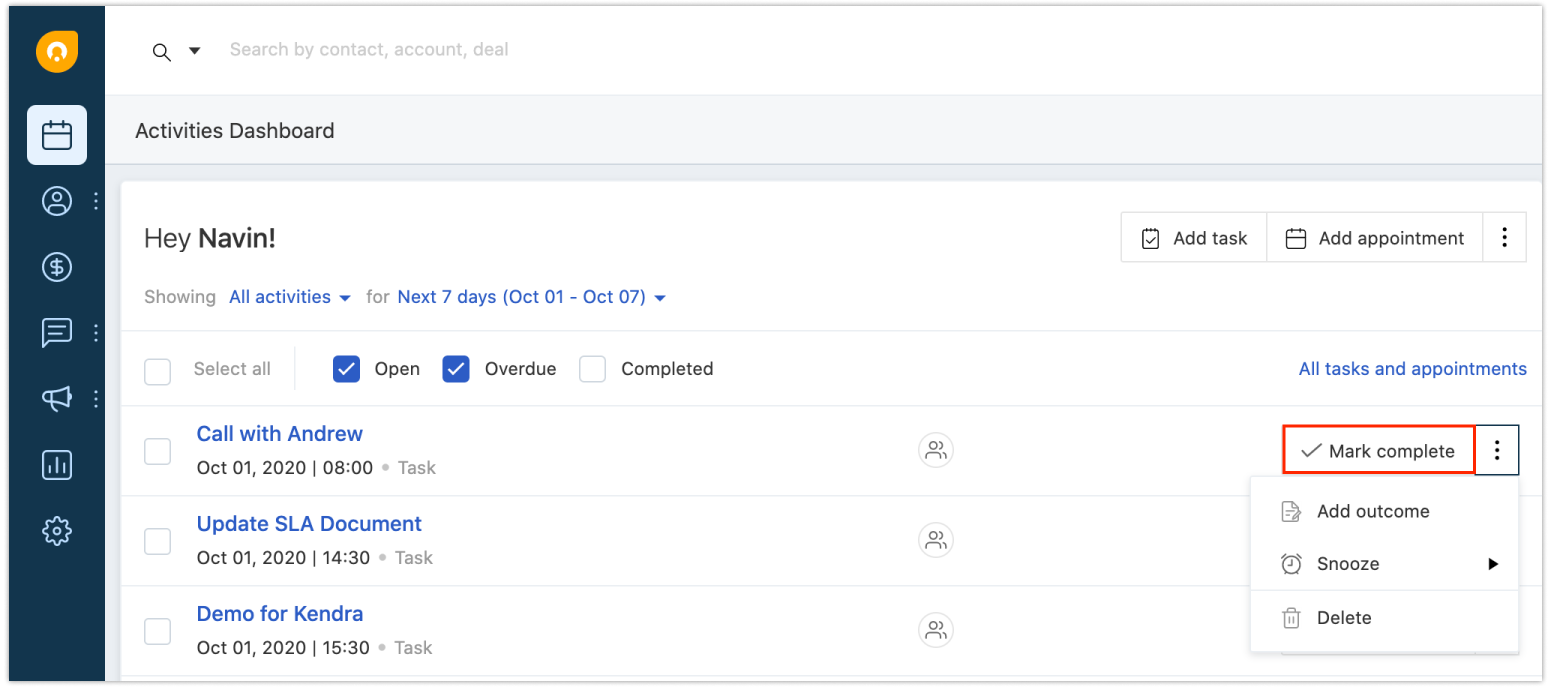Open the Analytics reports icon

click(56, 464)
